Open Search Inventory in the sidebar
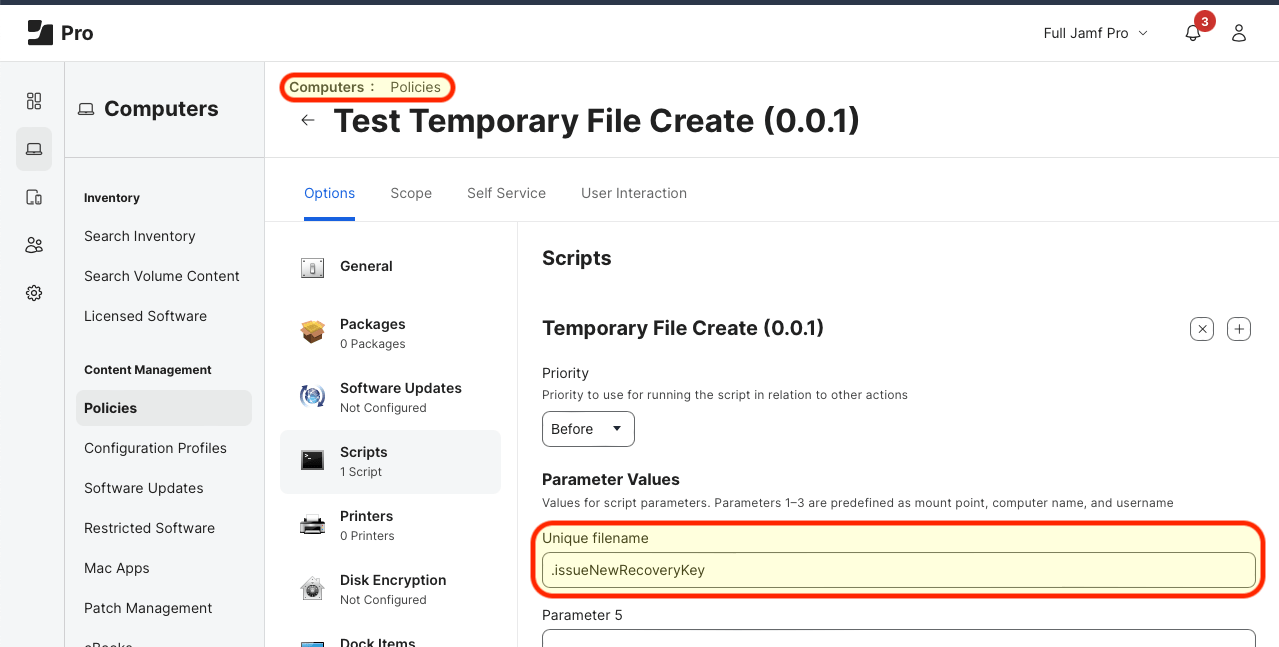This screenshot has height=647, width=1279. click(140, 236)
